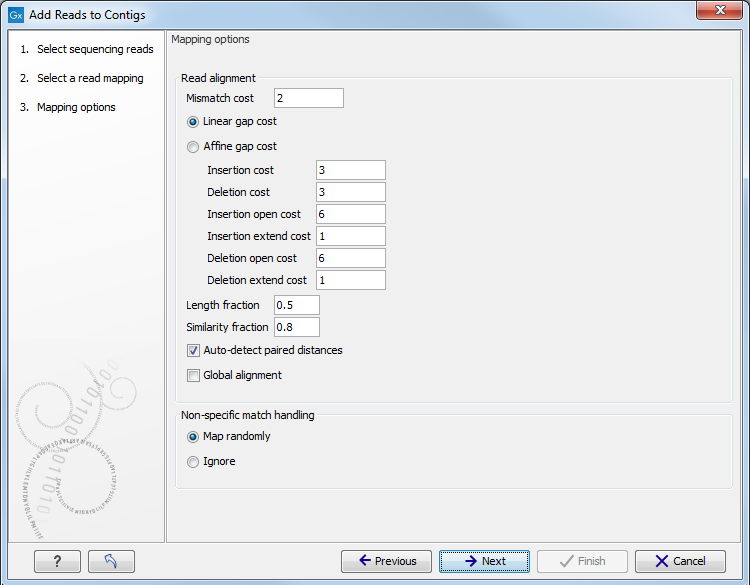This screenshot has width=750, height=585.
Task: Click the Insertion extend cost label
Action: tap(259, 236)
